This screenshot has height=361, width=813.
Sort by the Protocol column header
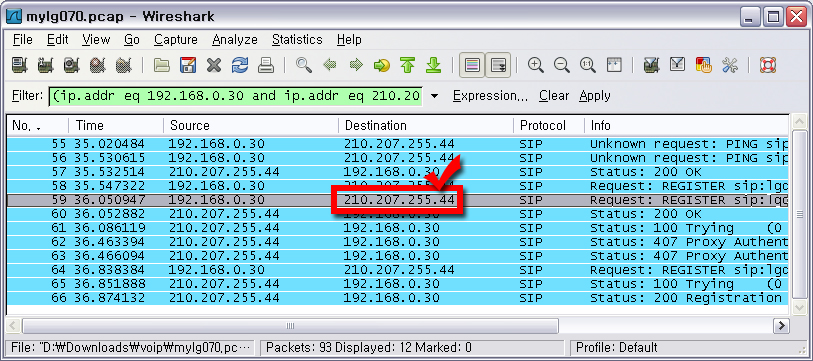click(x=549, y=126)
